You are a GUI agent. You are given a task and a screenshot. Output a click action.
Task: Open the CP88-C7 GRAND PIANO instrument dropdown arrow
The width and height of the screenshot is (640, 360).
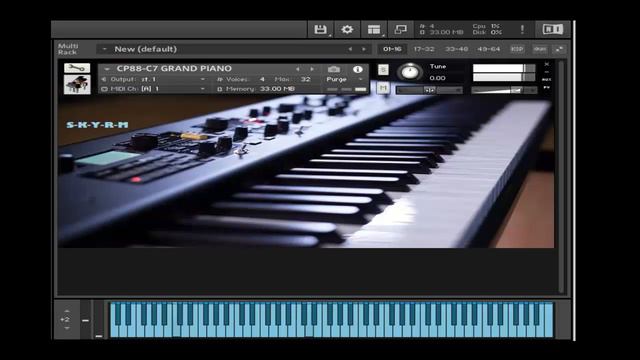click(x=107, y=69)
